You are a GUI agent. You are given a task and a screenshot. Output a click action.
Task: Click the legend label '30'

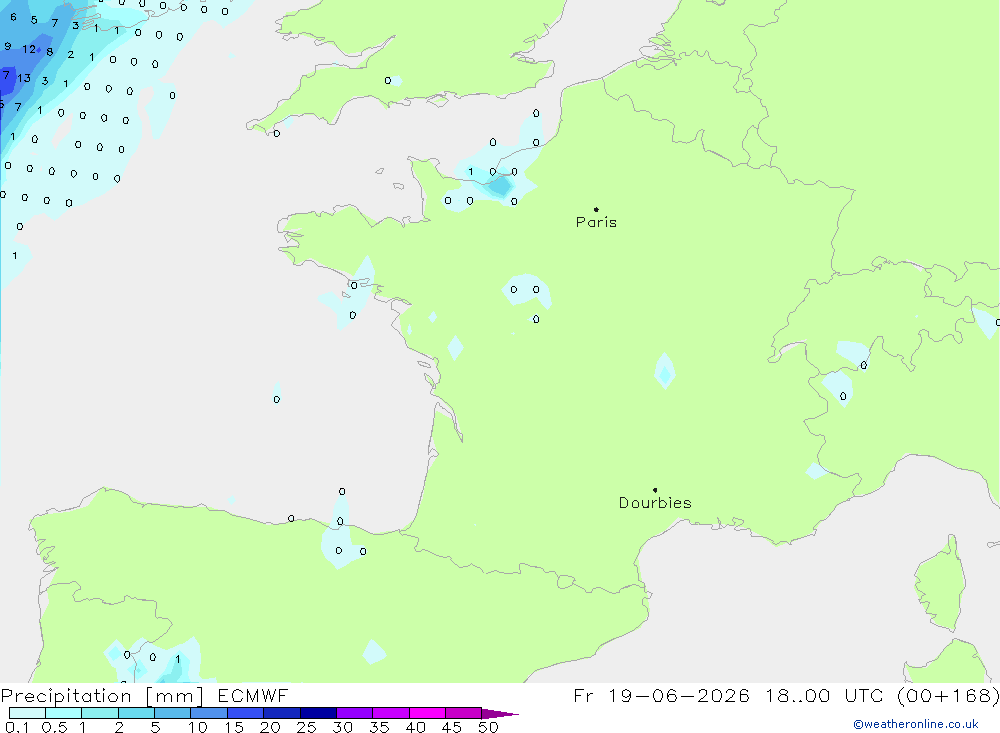tap(343, 727)
